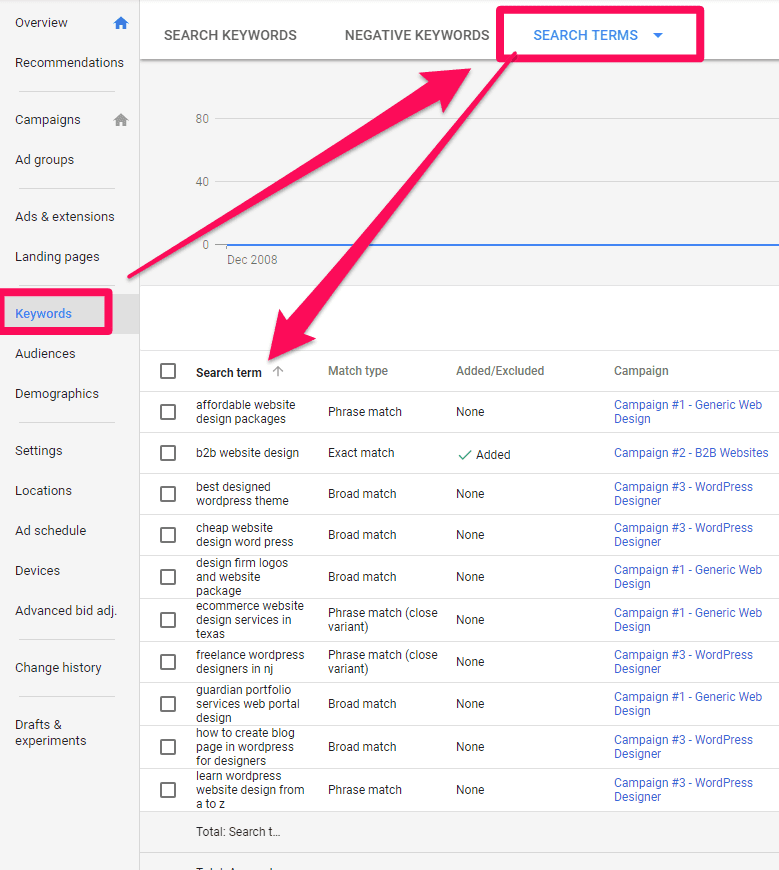This screenshot has height=870, width=779.
Task: Click the home icon beside Campaigns
Action: [x=121, y=120]
